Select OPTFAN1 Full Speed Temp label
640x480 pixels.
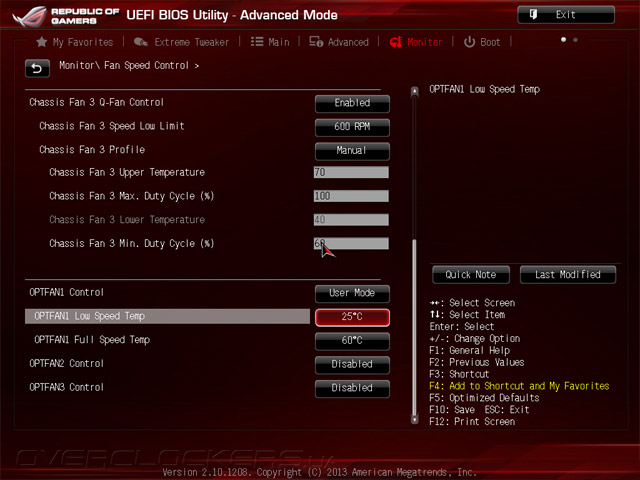92,340
